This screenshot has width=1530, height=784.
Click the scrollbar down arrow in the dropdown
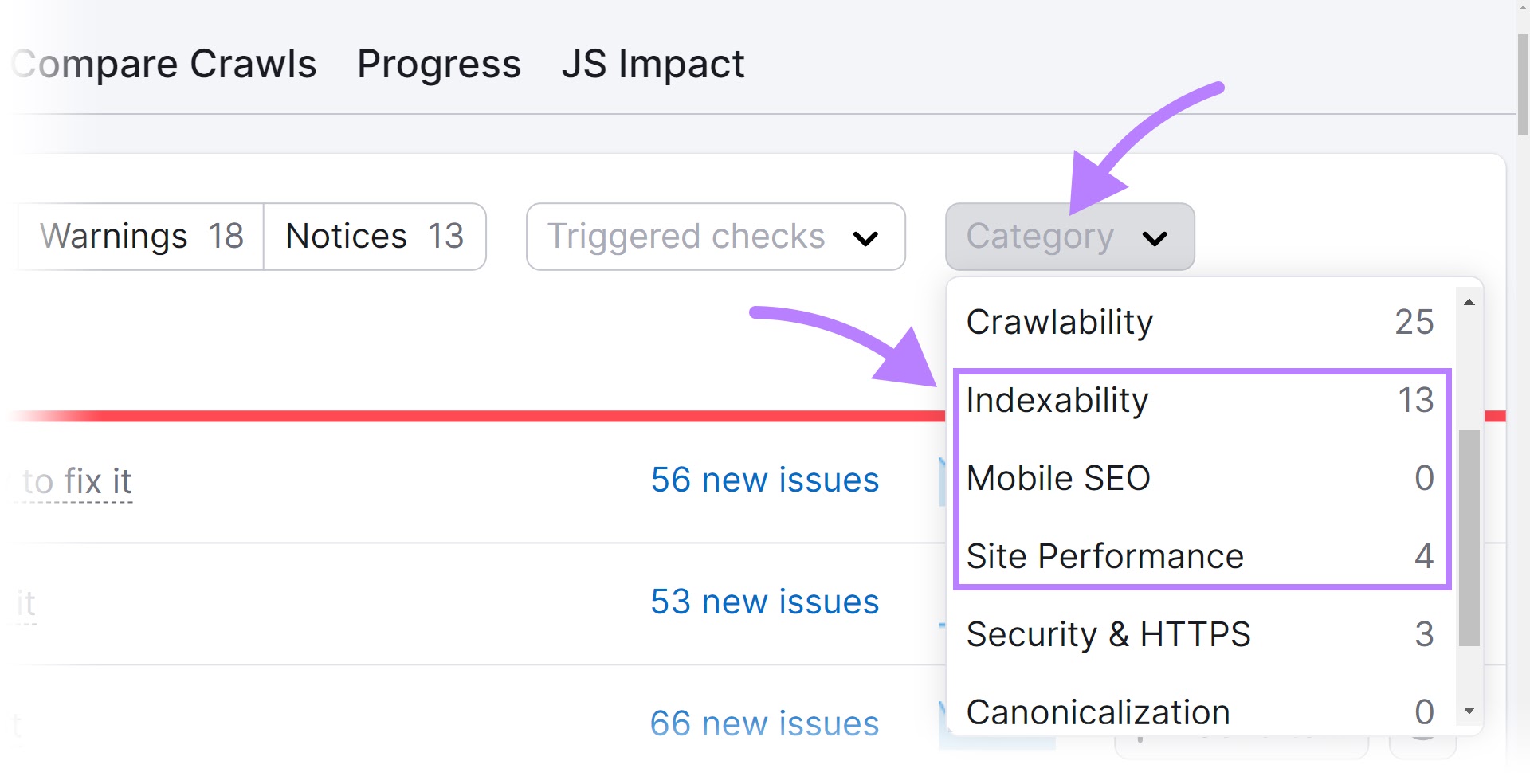click(x=1467, y=710)
